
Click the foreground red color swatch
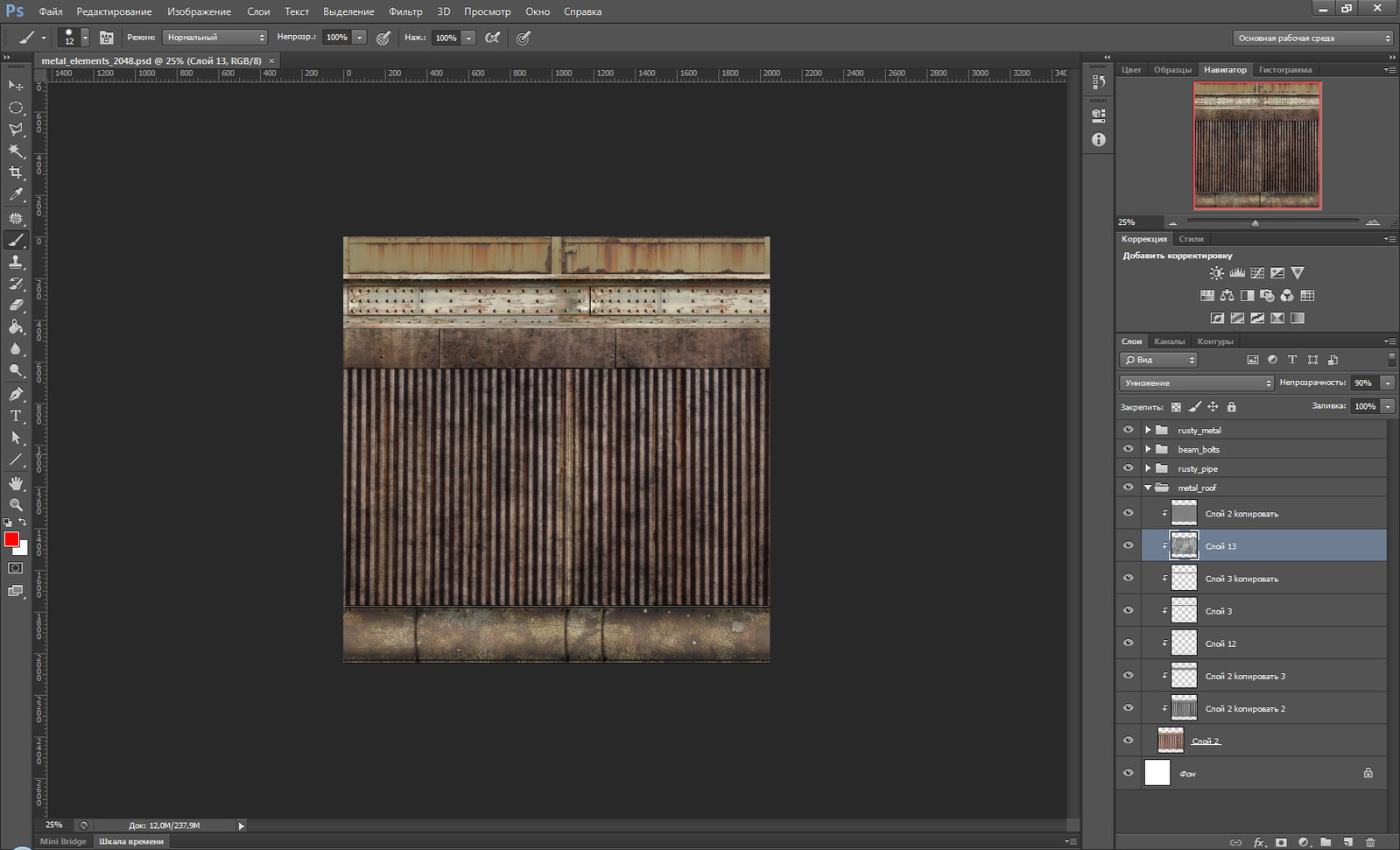11,539
